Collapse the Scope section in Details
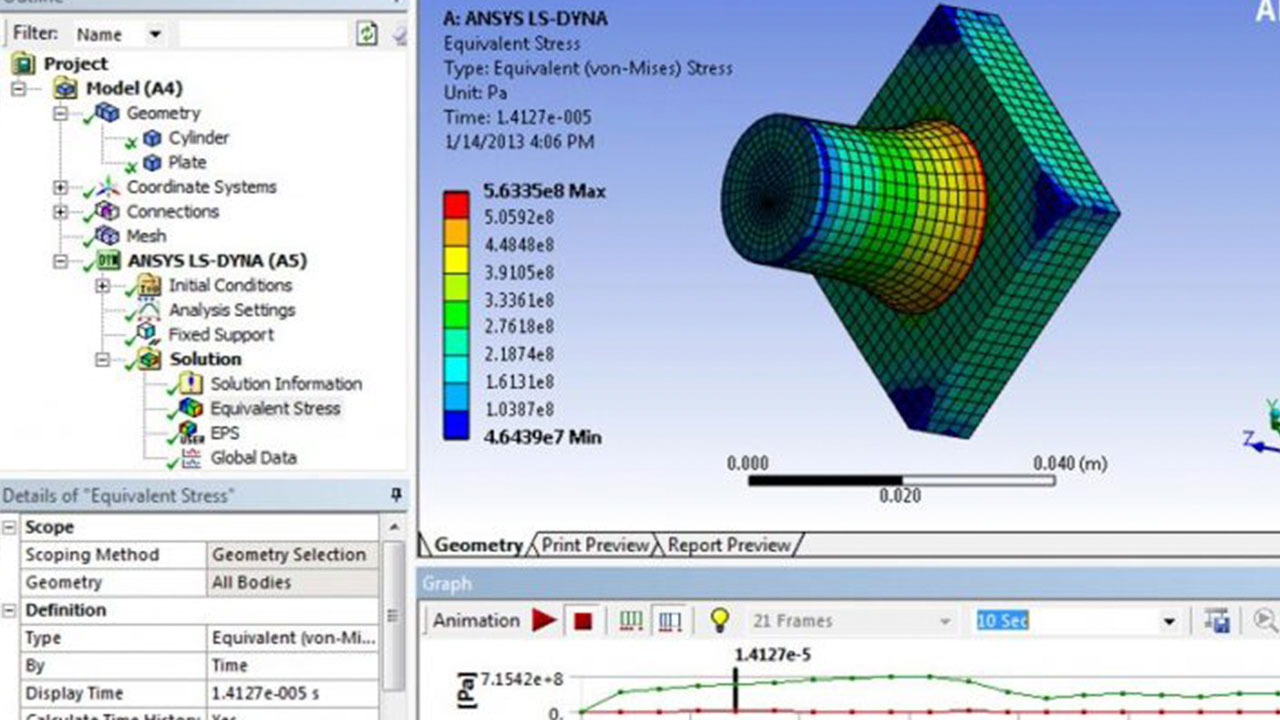 pyautogui.click(x=9, y=527)
